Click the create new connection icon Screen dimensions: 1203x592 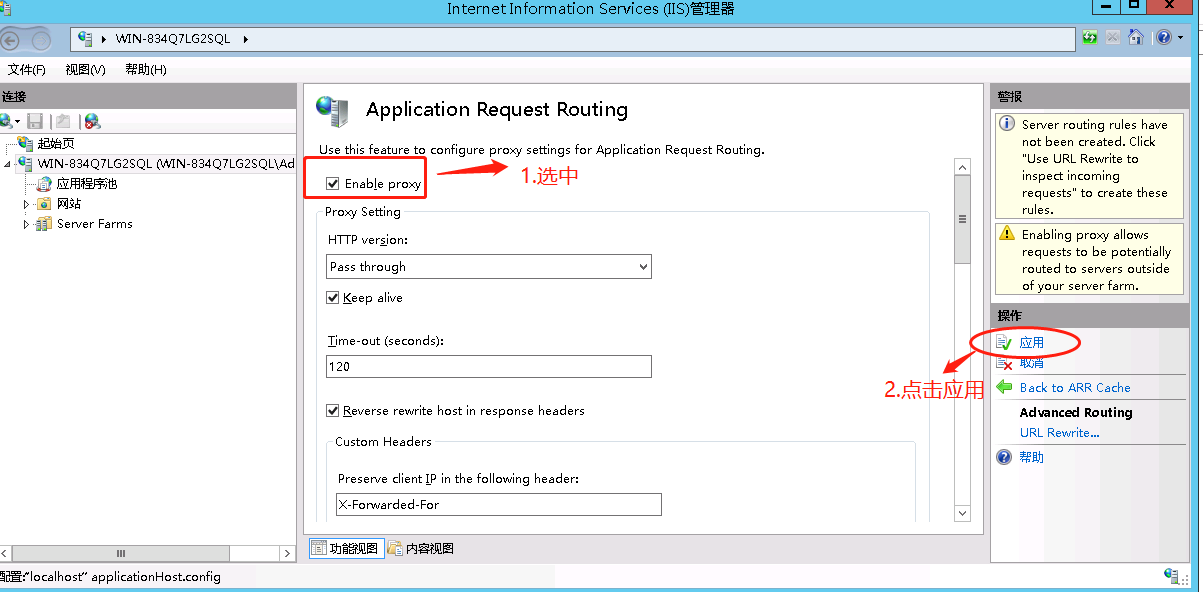click(5, 121)
